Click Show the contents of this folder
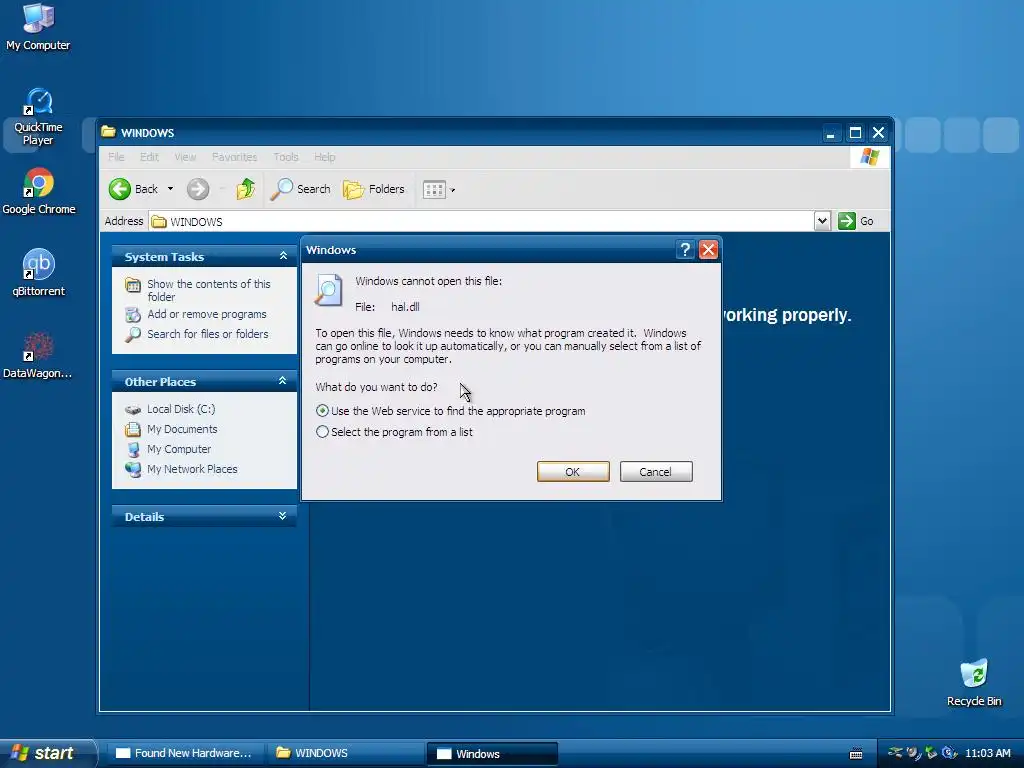 (208, 290)
